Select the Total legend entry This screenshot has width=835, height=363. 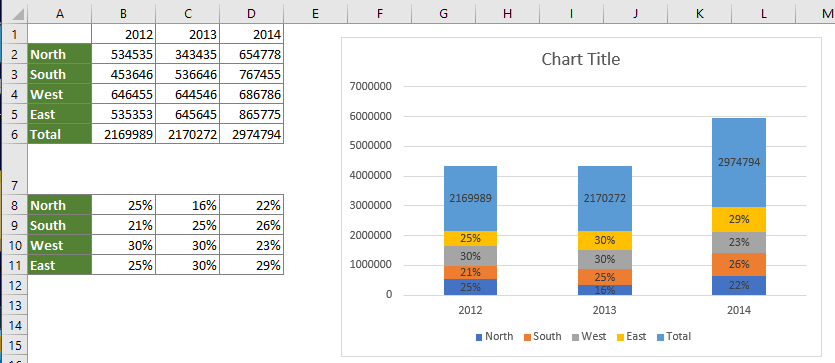click(x=675, y=336)
